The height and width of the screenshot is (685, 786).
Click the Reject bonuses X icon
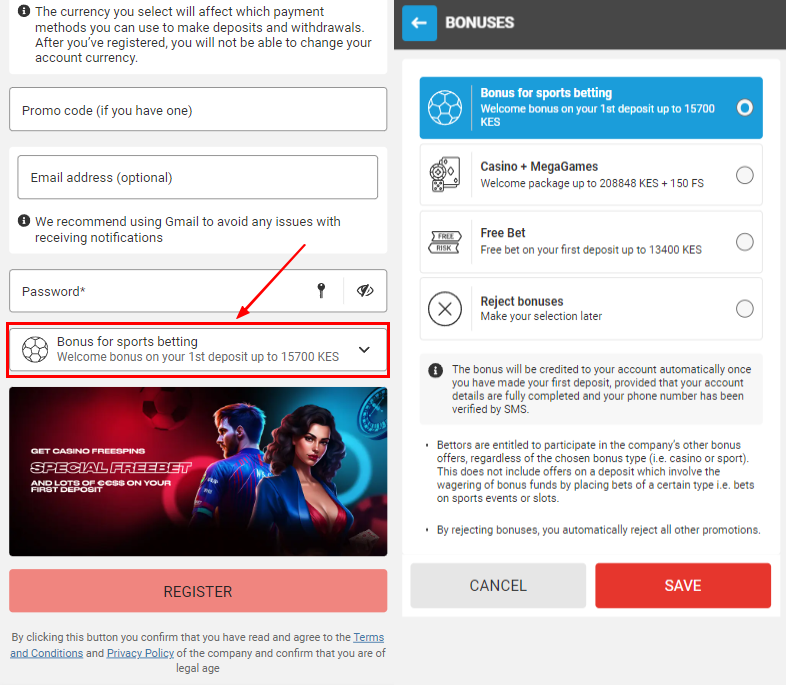[444, 308]
